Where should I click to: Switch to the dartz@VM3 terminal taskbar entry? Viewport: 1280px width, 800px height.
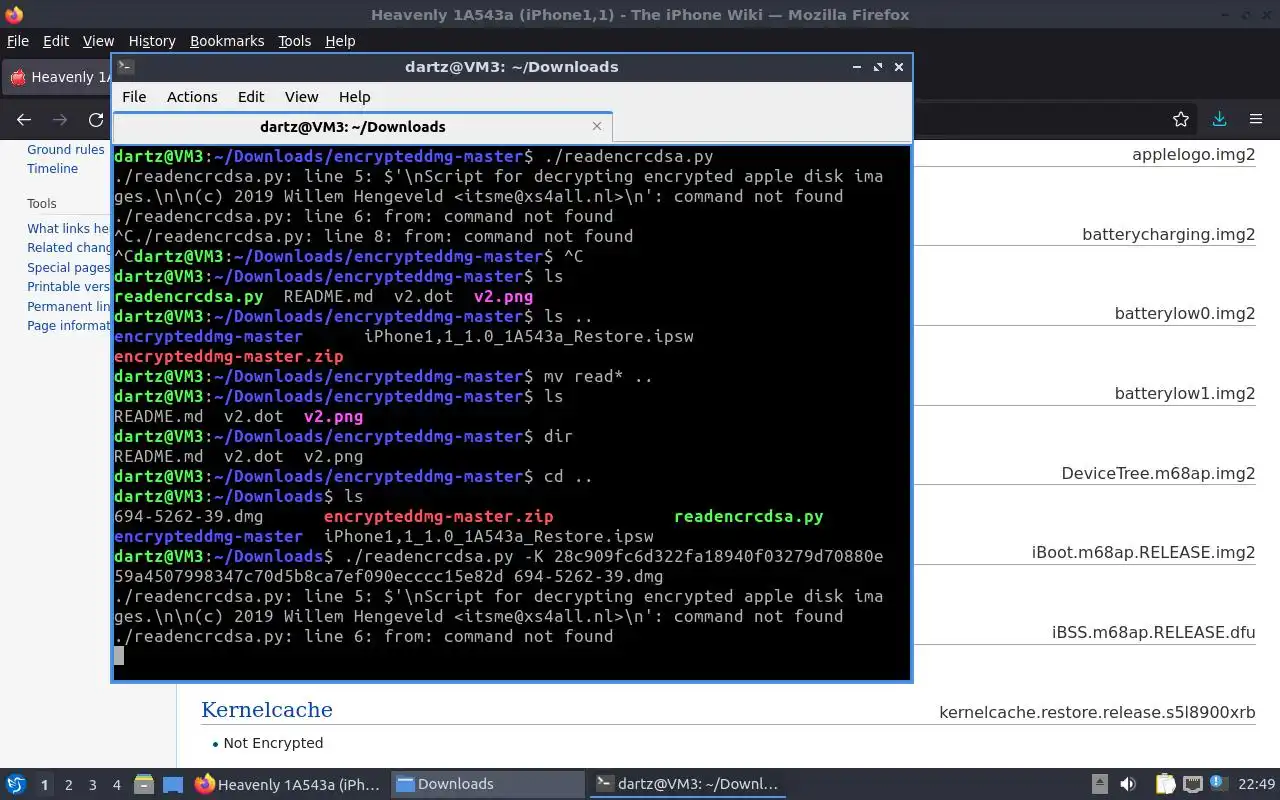(688, 784)
